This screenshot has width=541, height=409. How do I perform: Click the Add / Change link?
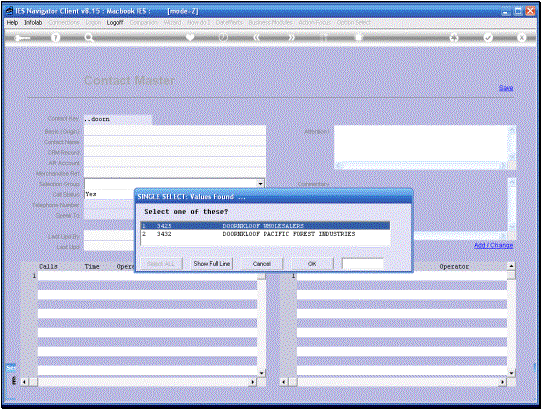click(x=493, y=245)
